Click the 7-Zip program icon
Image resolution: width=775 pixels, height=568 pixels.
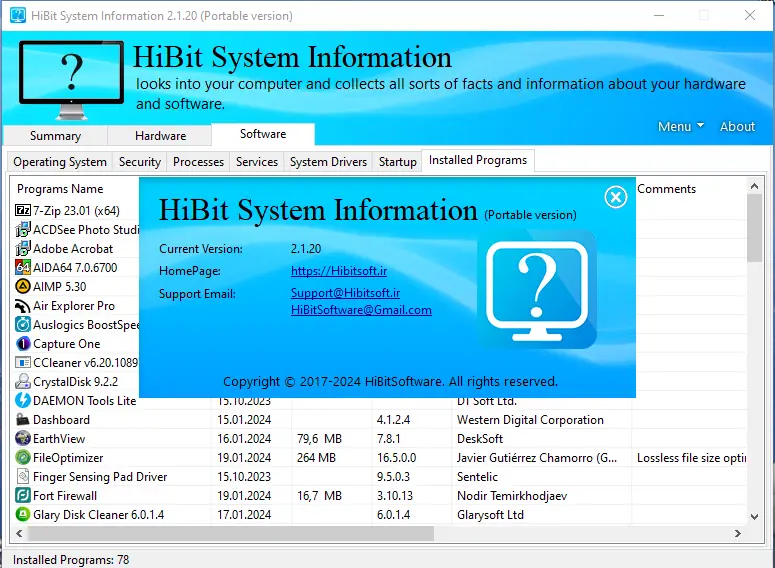23,211
